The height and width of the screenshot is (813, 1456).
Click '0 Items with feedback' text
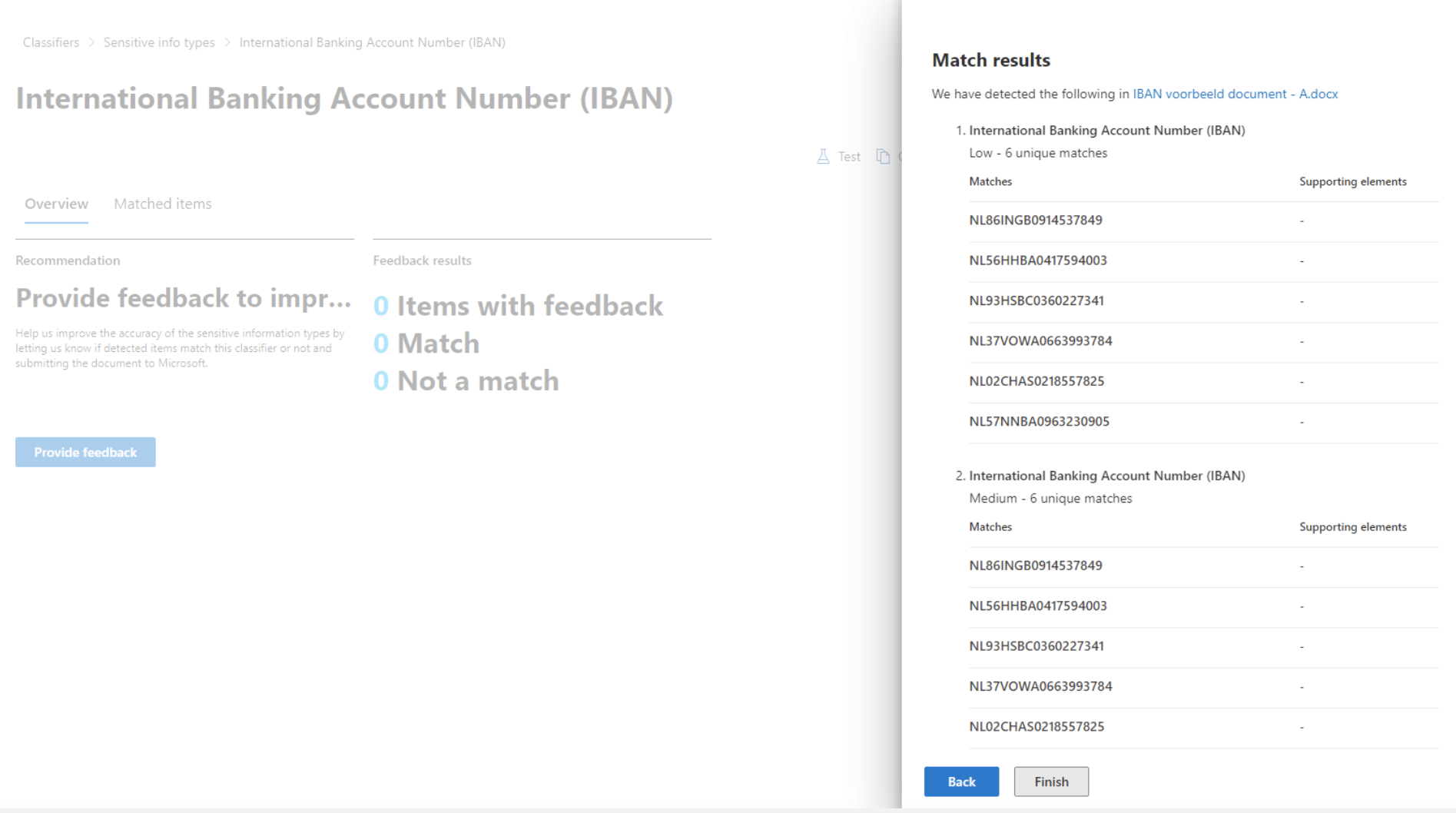518,306
